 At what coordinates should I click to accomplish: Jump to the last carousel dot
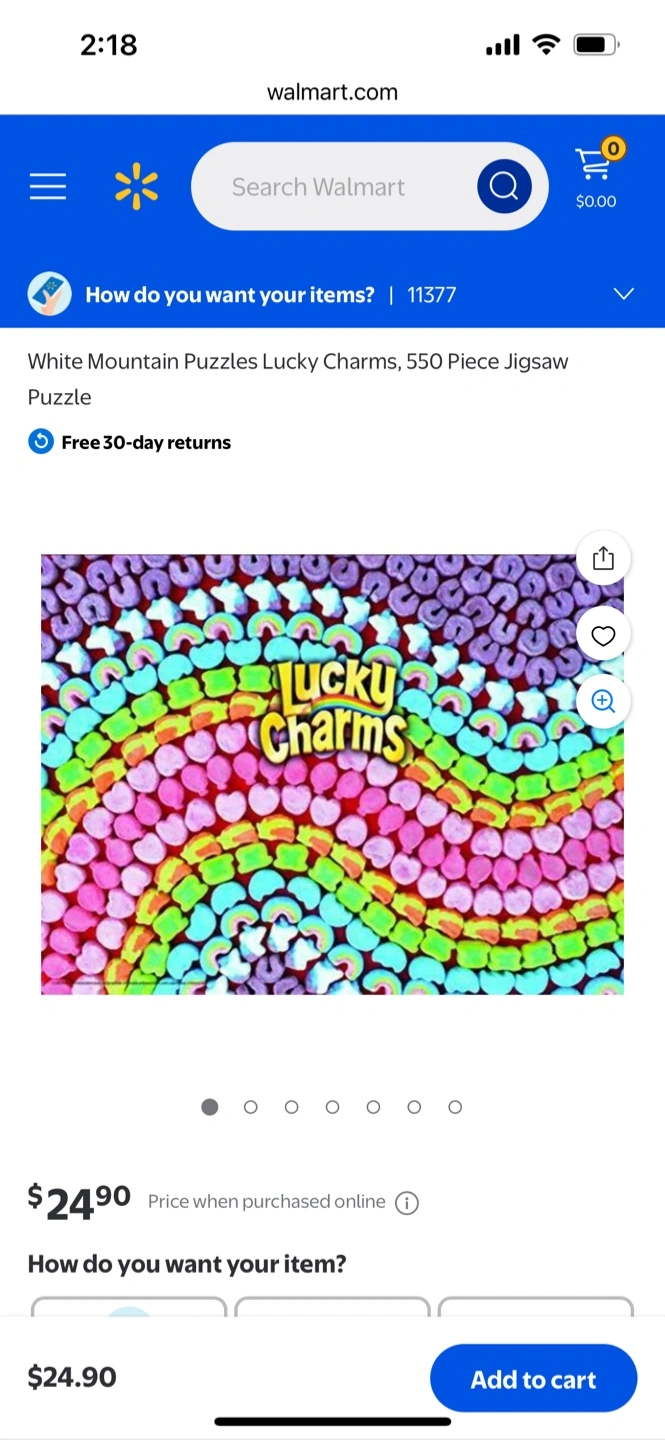[455, 1107]
